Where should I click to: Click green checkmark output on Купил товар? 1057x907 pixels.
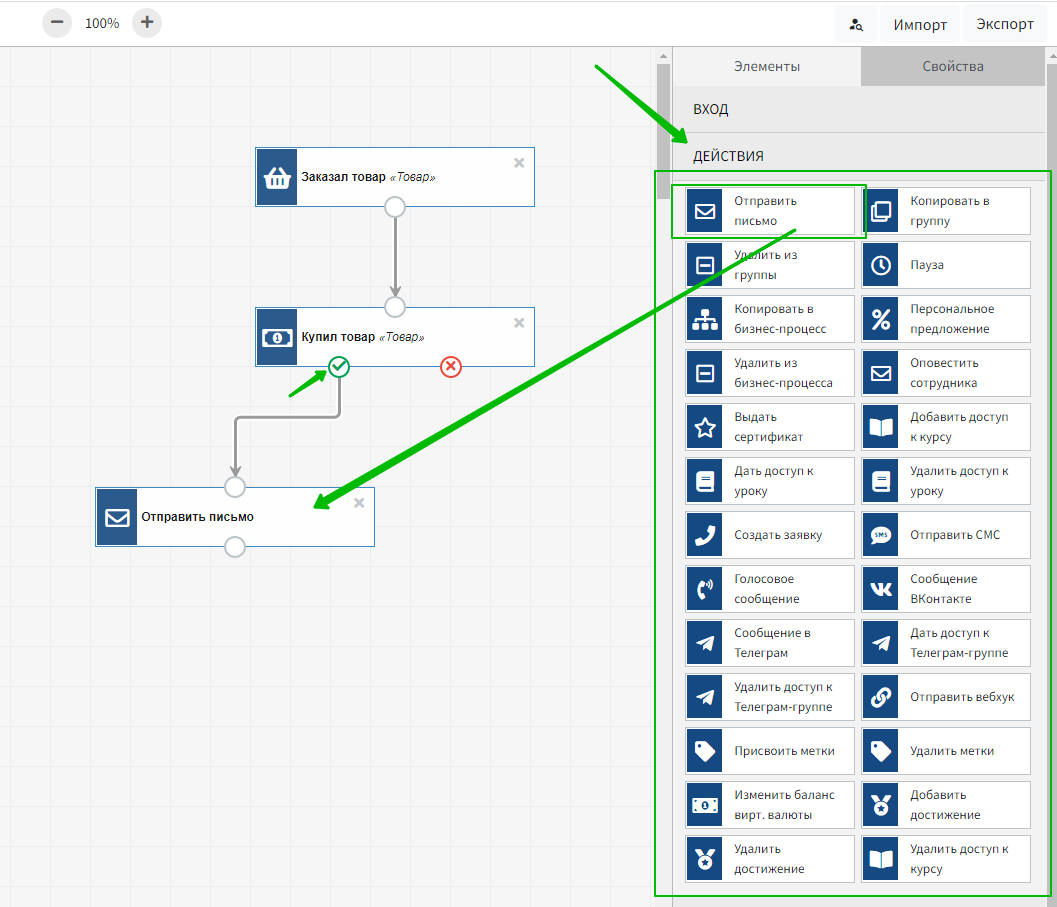pyautogui.click(x=339, y=367)
